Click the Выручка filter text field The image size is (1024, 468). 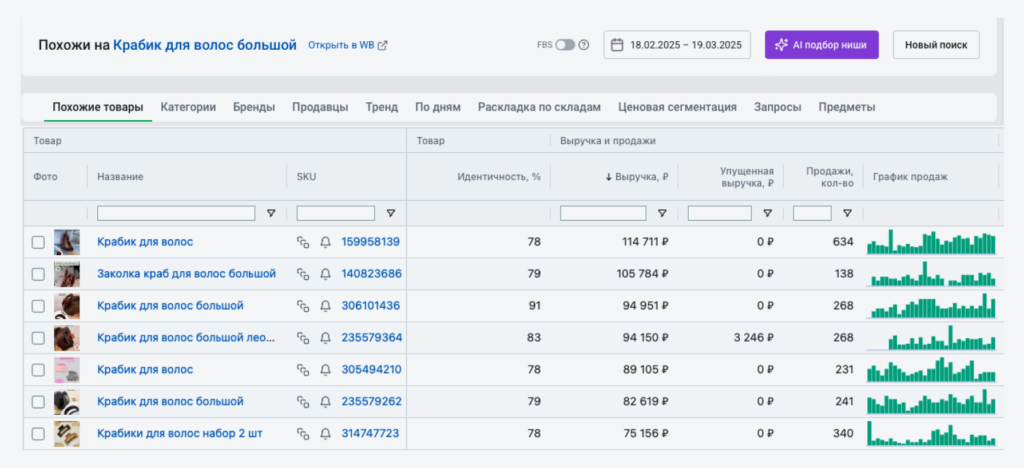click(603, 213)
